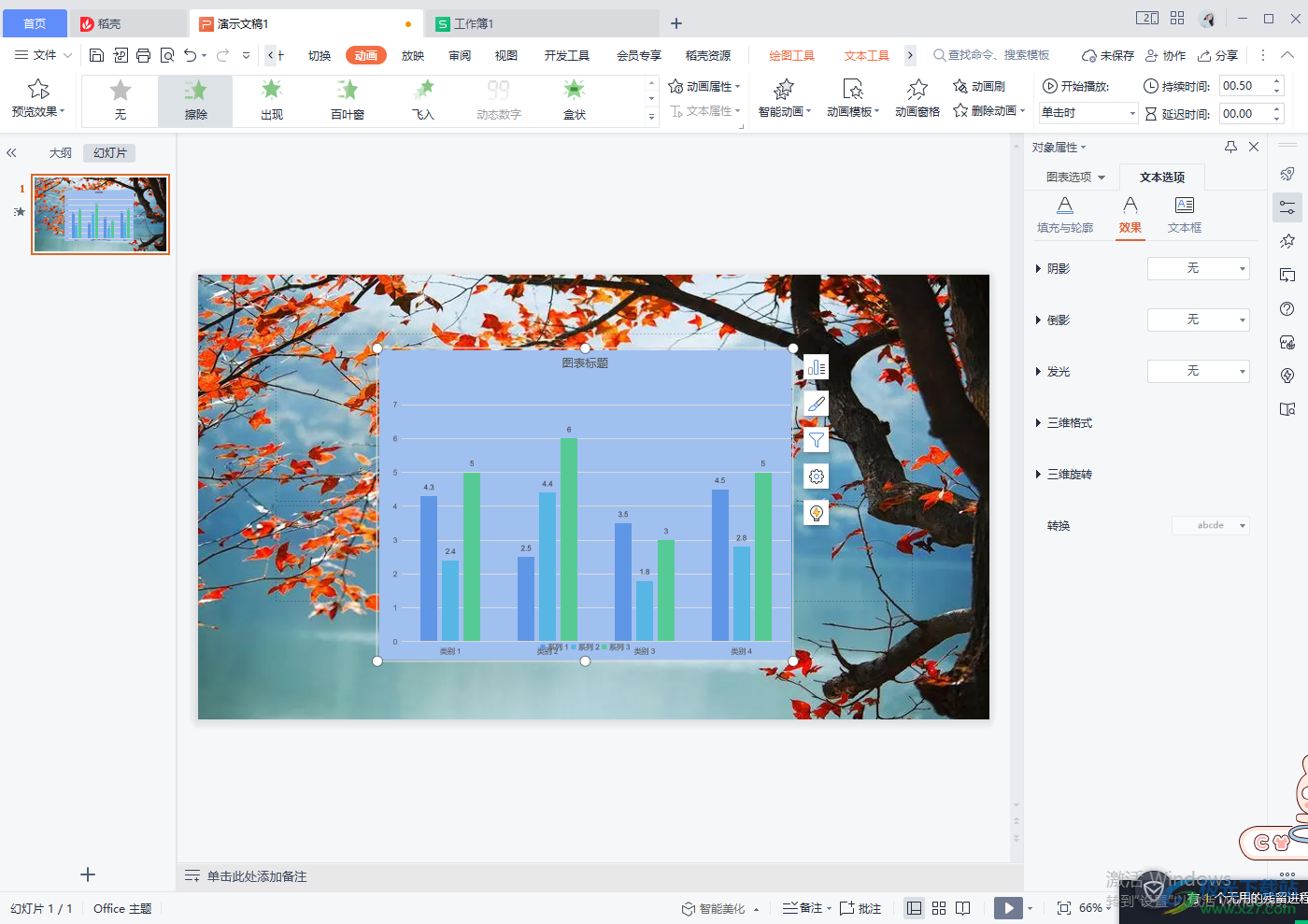The width and height of the screenshot is (1308, 924).
Task: Start slideshow with play button
Action: [1008, 908]
